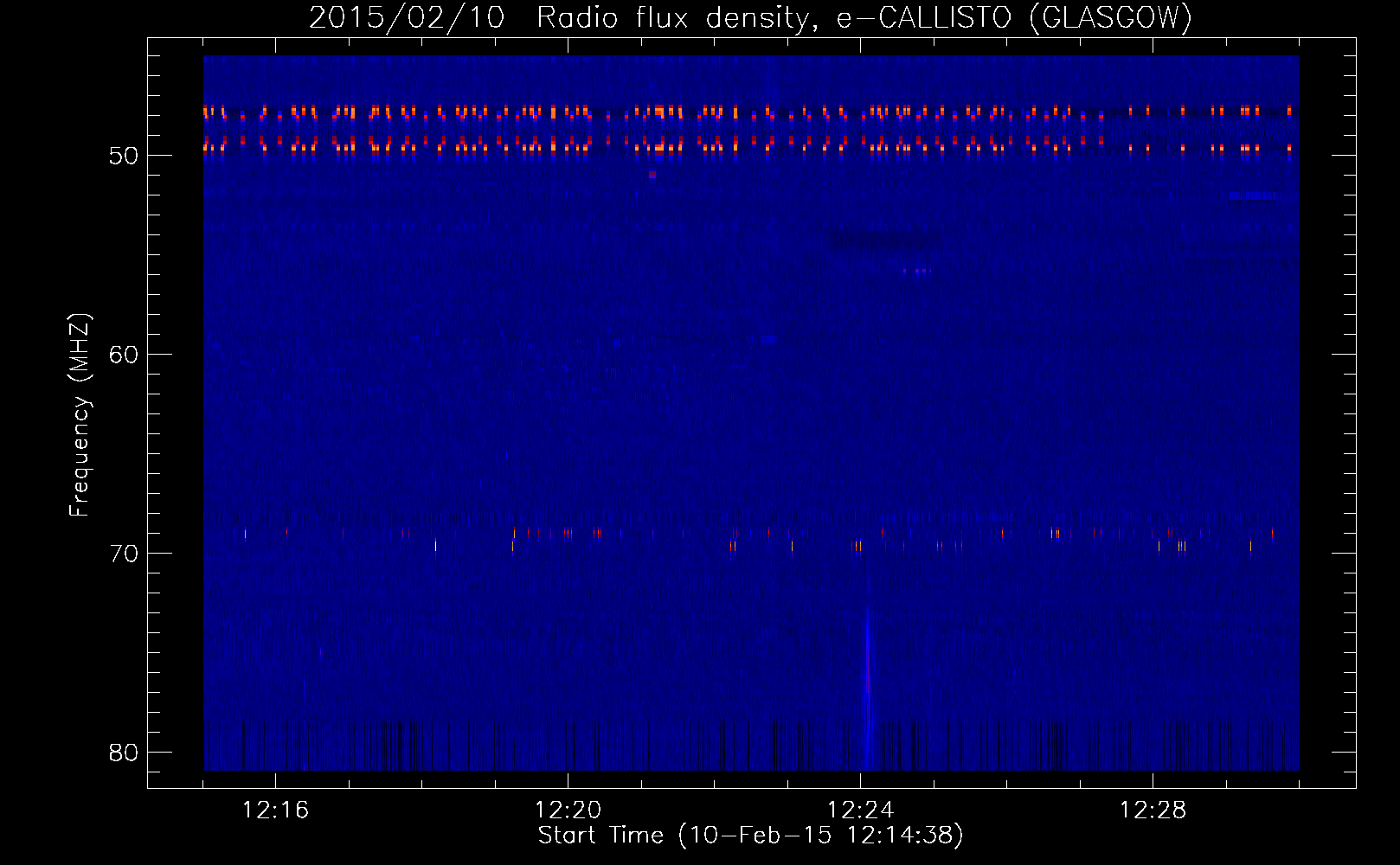Click the 12:24 time axis tick label

(x=860, y=811)
